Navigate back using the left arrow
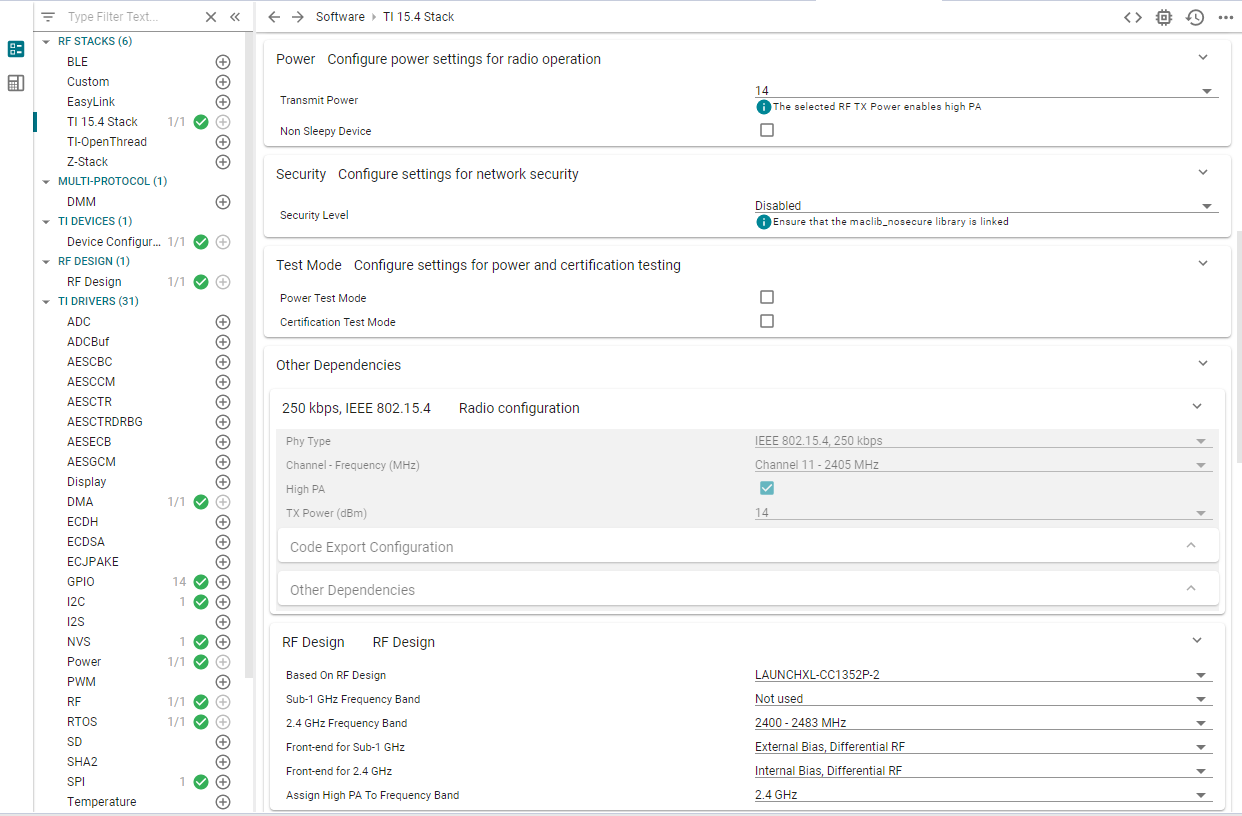The height and width of the screenshot is (816, 1242). (274, 17)
